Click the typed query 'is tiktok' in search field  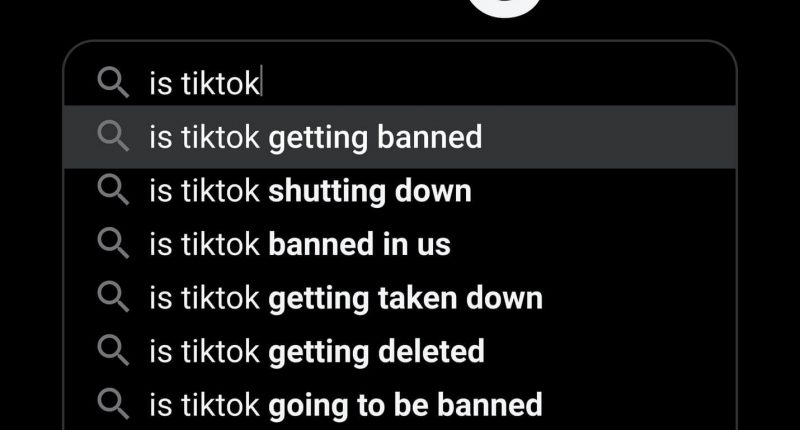[204, 83]
